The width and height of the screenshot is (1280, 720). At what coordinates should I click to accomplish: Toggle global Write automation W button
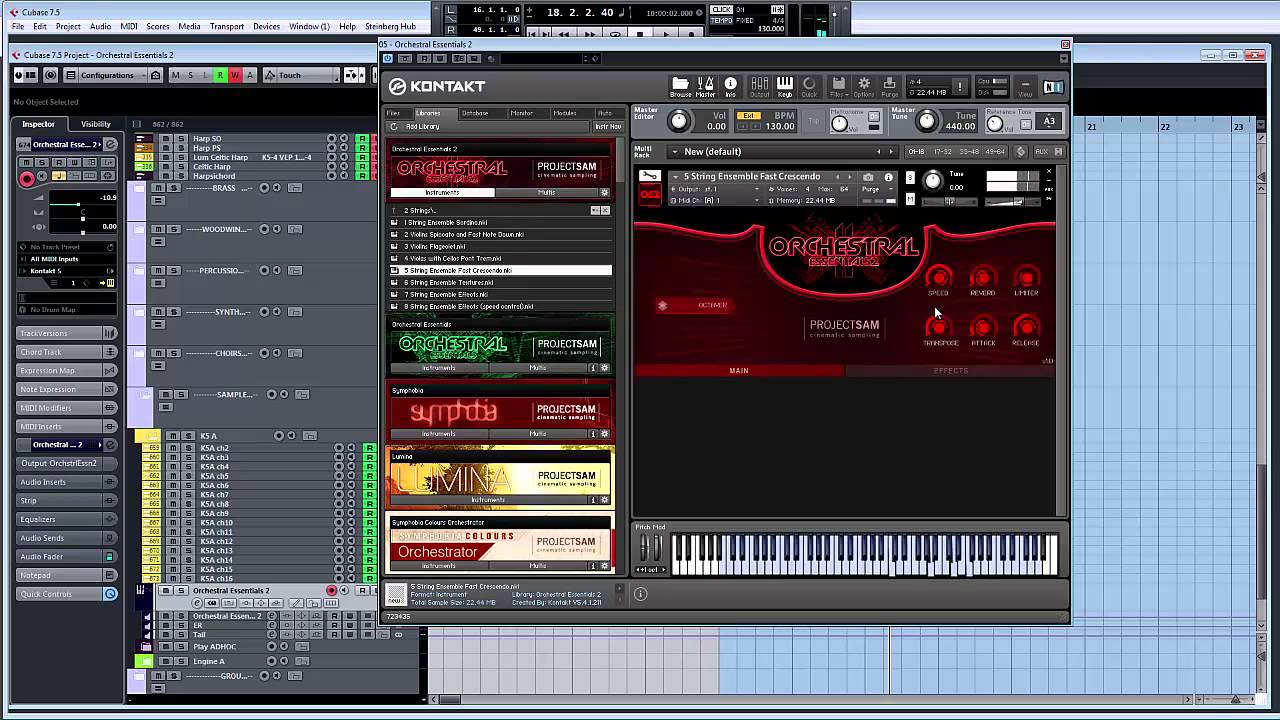[x=235, y=75]
